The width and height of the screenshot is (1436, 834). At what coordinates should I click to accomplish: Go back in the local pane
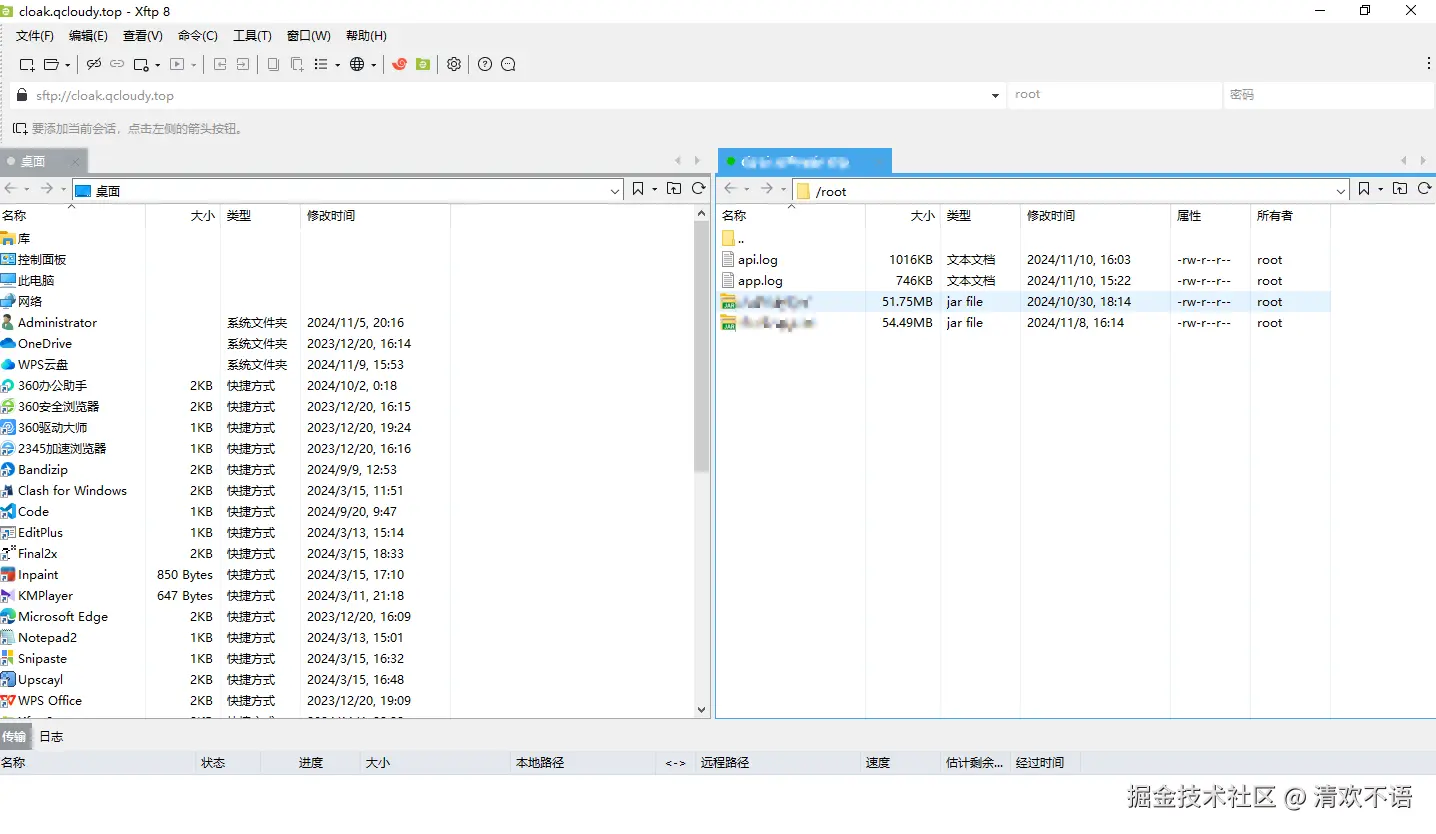[11, 189]
